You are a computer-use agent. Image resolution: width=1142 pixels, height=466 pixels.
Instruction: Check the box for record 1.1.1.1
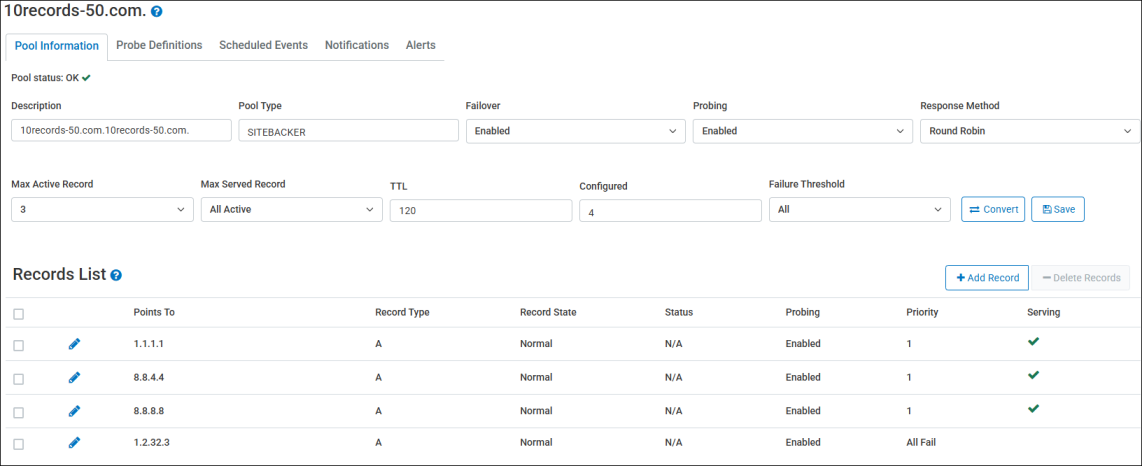pos(18,345)
